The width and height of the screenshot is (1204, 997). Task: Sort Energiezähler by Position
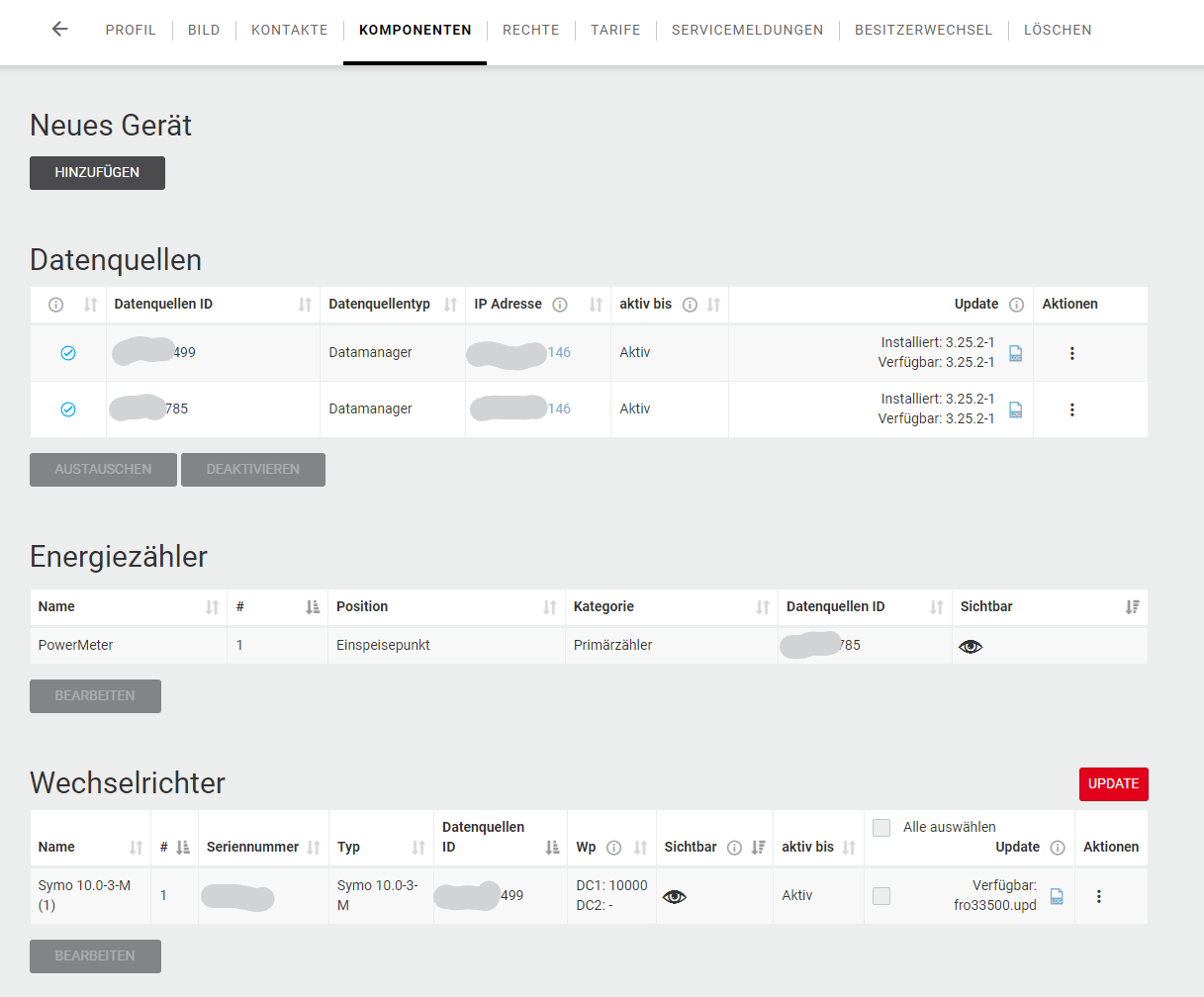point(550,607)
